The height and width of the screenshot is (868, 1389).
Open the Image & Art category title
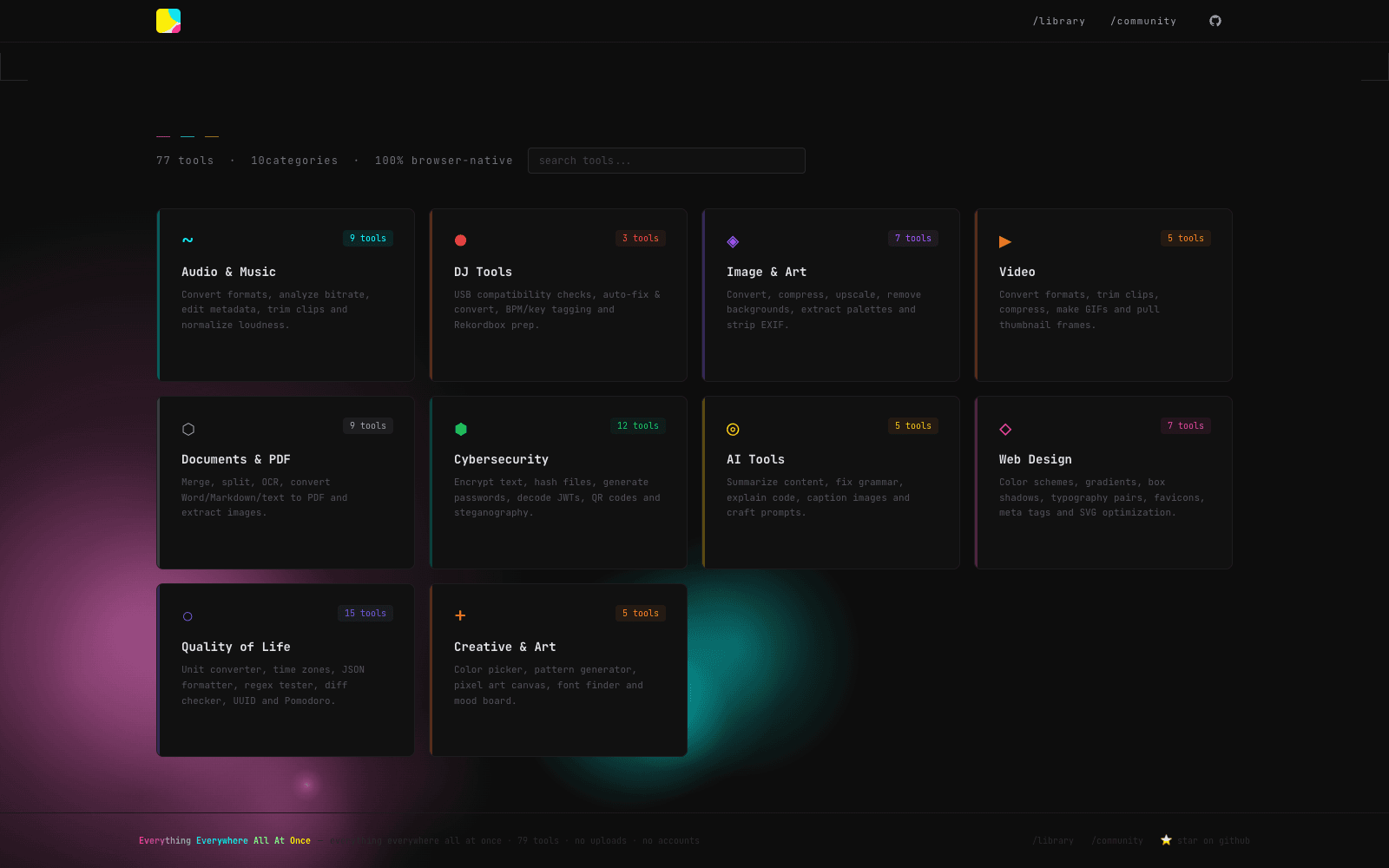point(767,272)
